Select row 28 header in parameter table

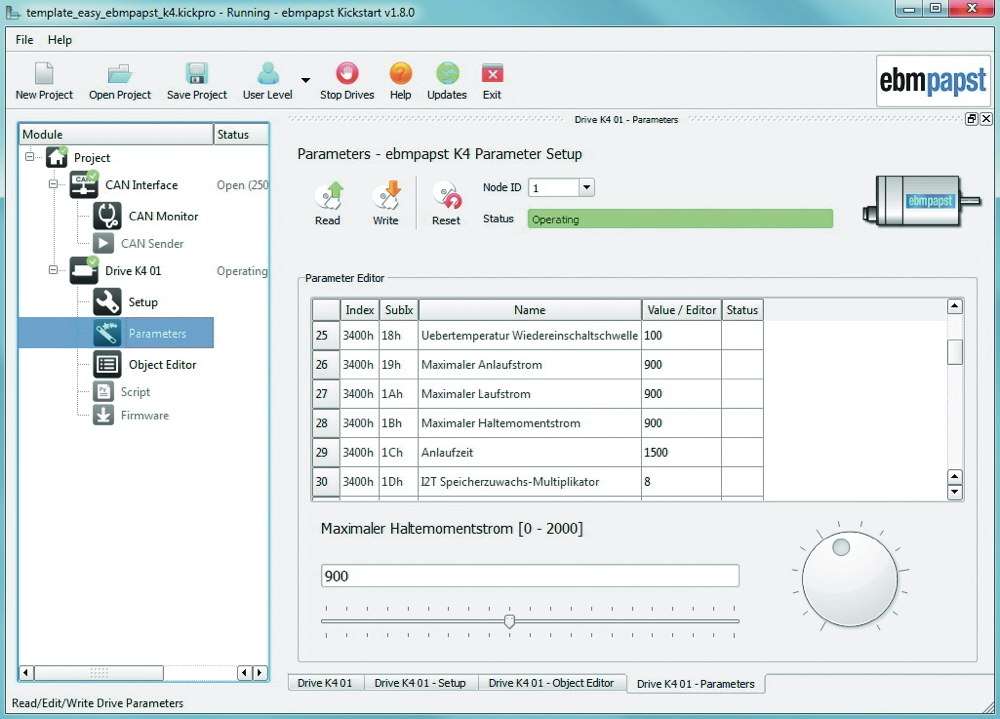(325, 423)
